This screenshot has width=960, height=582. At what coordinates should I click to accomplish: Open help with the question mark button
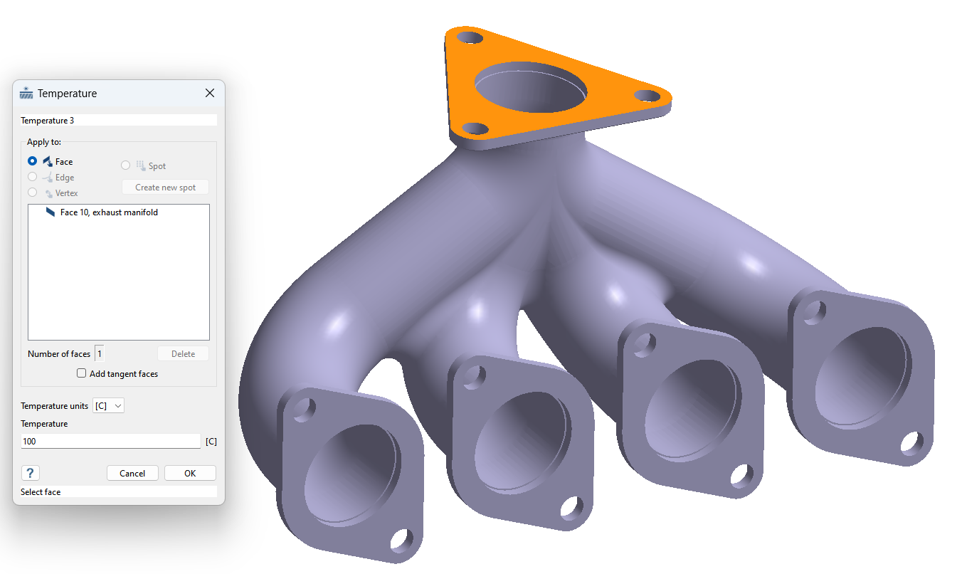pos(30,473)
